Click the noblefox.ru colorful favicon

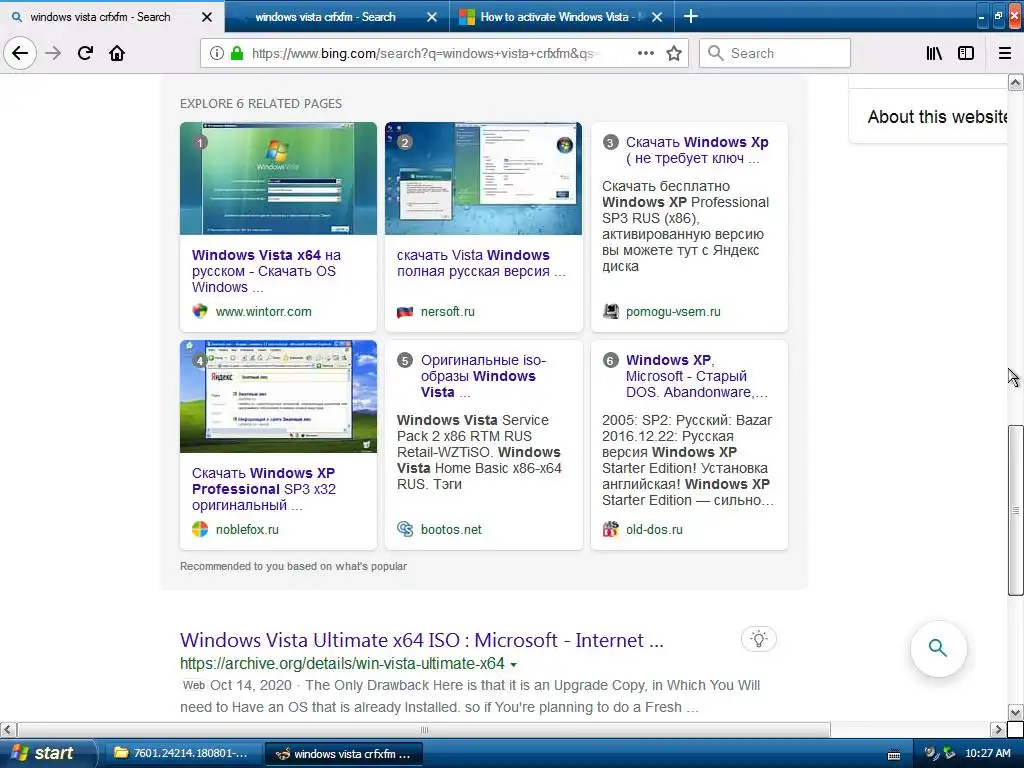point(200,530)
